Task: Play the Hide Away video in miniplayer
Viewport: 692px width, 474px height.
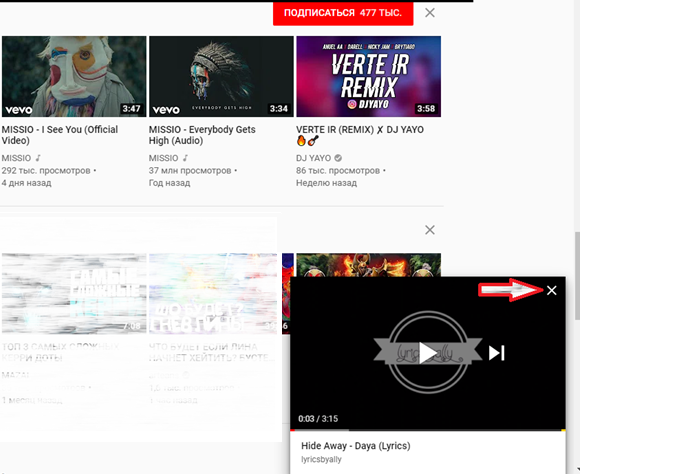Action: click(x=427, y=353)
